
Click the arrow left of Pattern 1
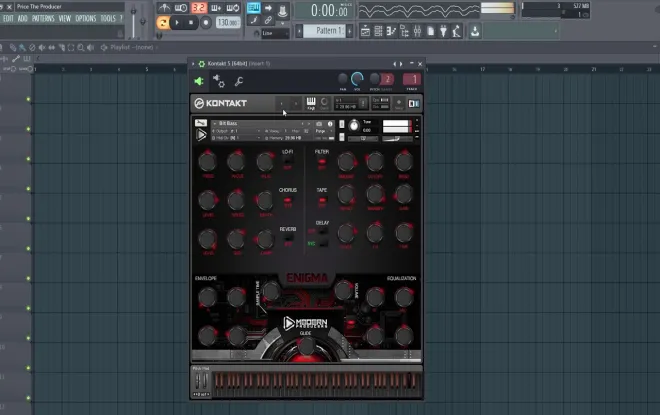coord(299,31)
